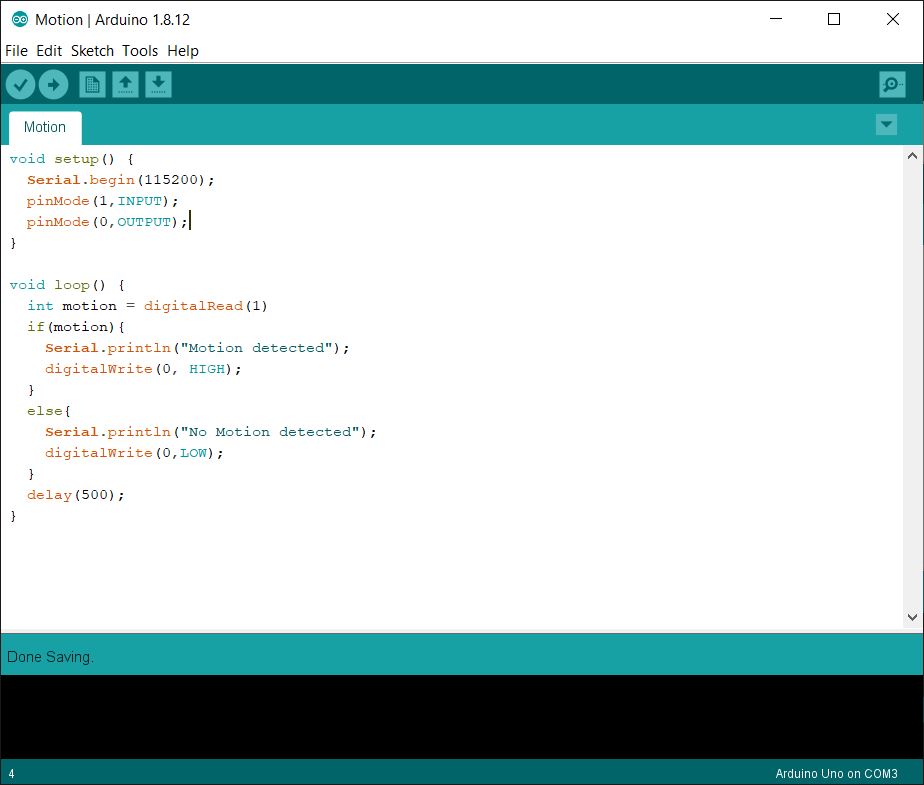Open the Tools menu

coord(140,51)
